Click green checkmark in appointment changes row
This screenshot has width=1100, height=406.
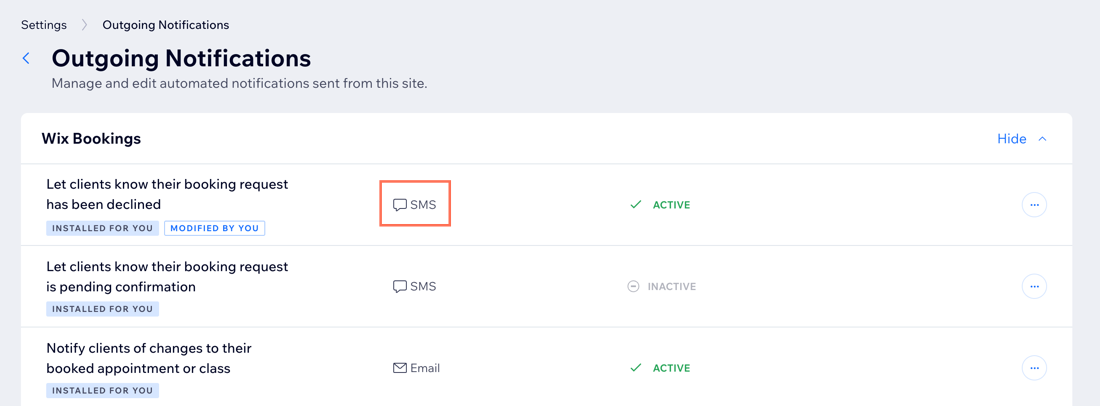(x=636, y=367)
